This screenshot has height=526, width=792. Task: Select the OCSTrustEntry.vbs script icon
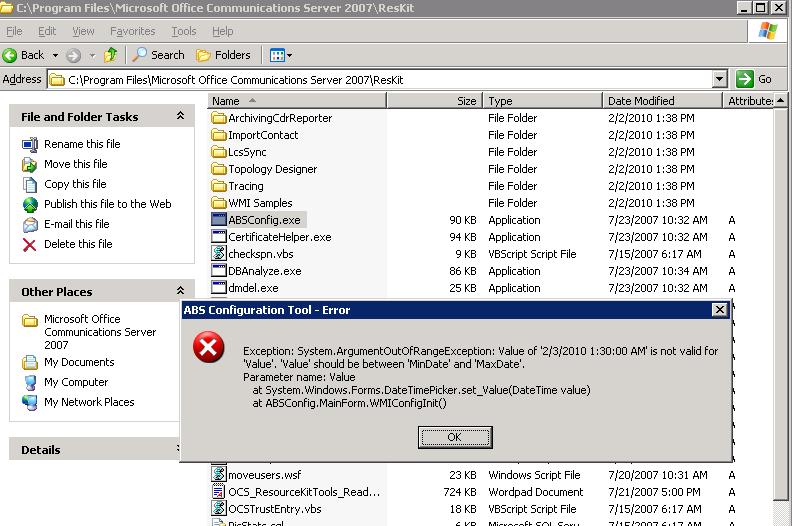[219, 508]
